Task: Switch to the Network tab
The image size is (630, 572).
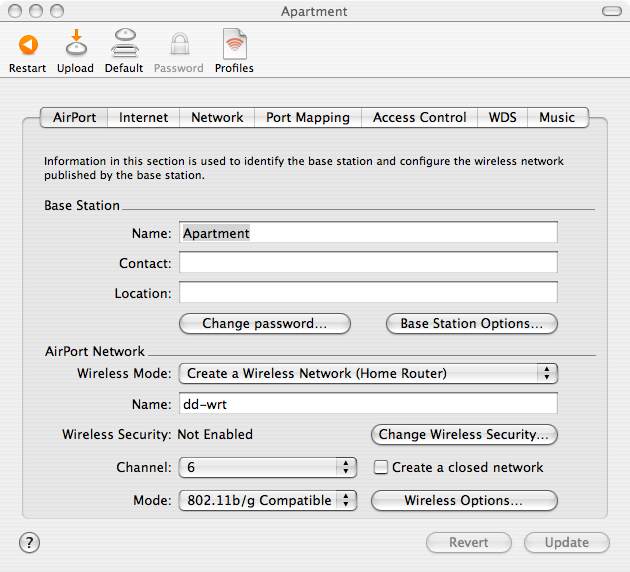Action: tap(217, 117)
